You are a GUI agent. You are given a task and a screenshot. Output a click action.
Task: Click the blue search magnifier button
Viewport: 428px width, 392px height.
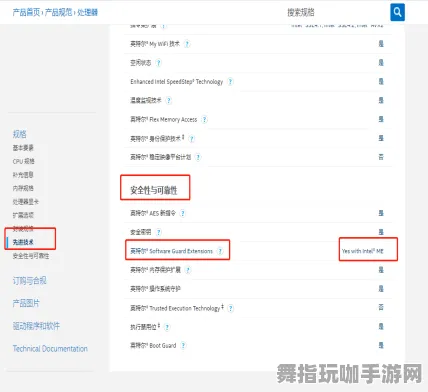397,12
